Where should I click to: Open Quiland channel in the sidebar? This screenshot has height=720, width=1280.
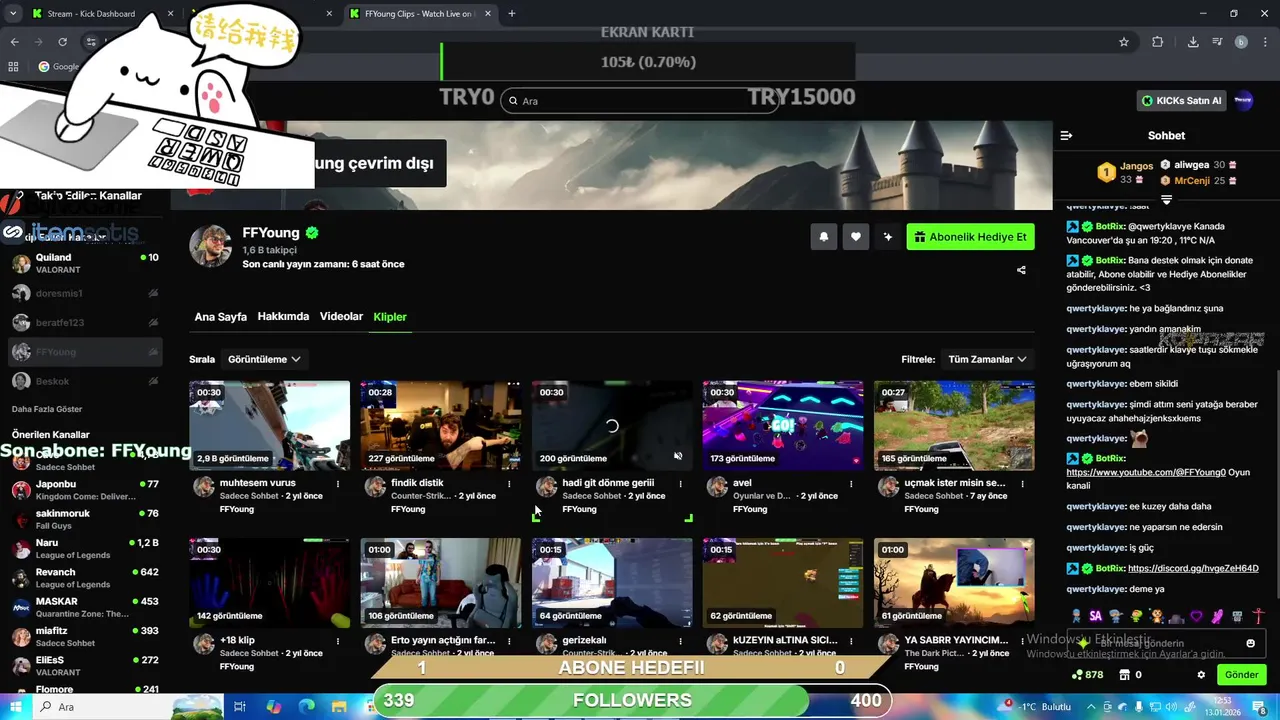point(85,263)
